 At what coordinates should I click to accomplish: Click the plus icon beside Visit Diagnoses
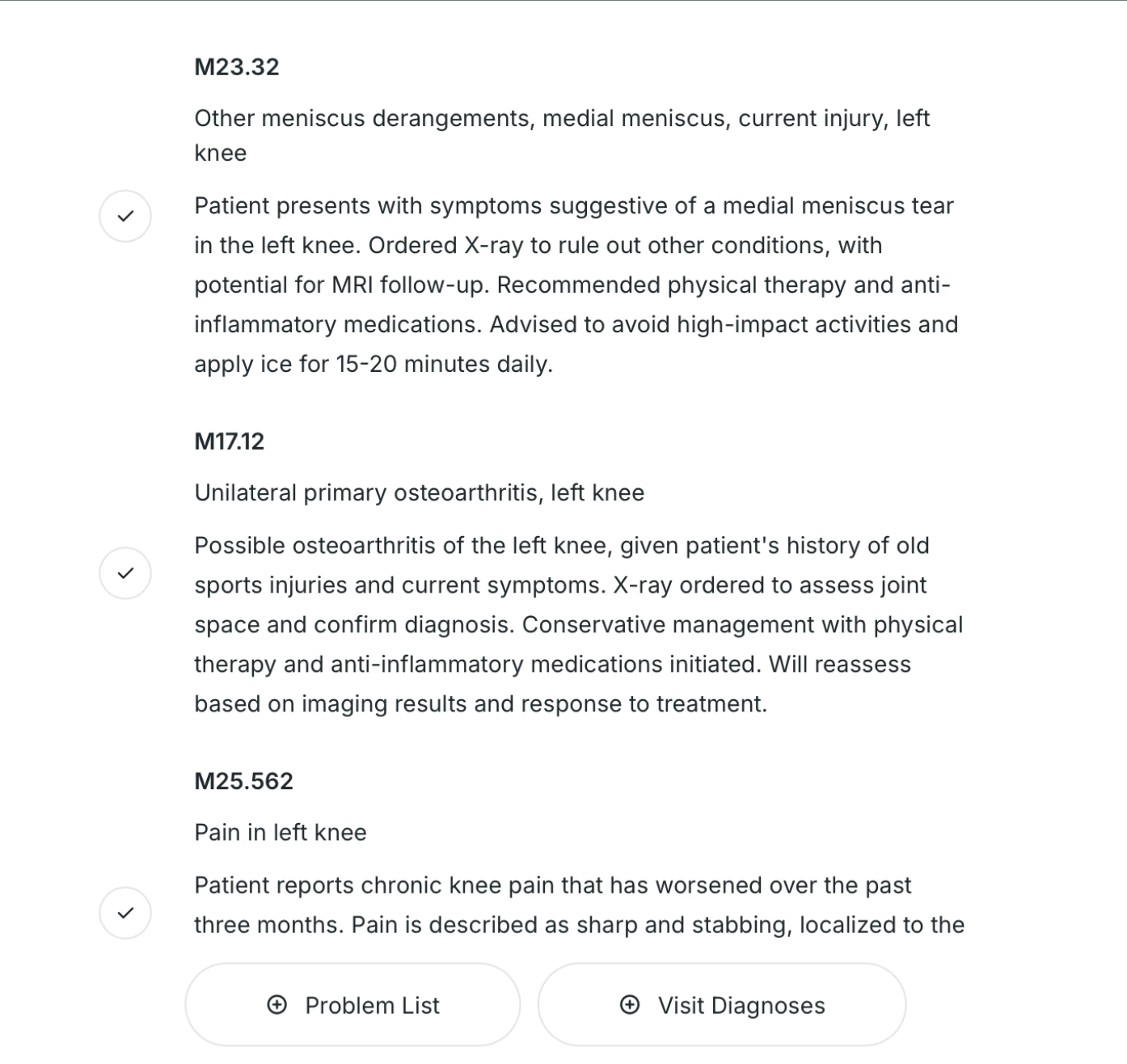pyautogui.click(x=630, y=1005)
